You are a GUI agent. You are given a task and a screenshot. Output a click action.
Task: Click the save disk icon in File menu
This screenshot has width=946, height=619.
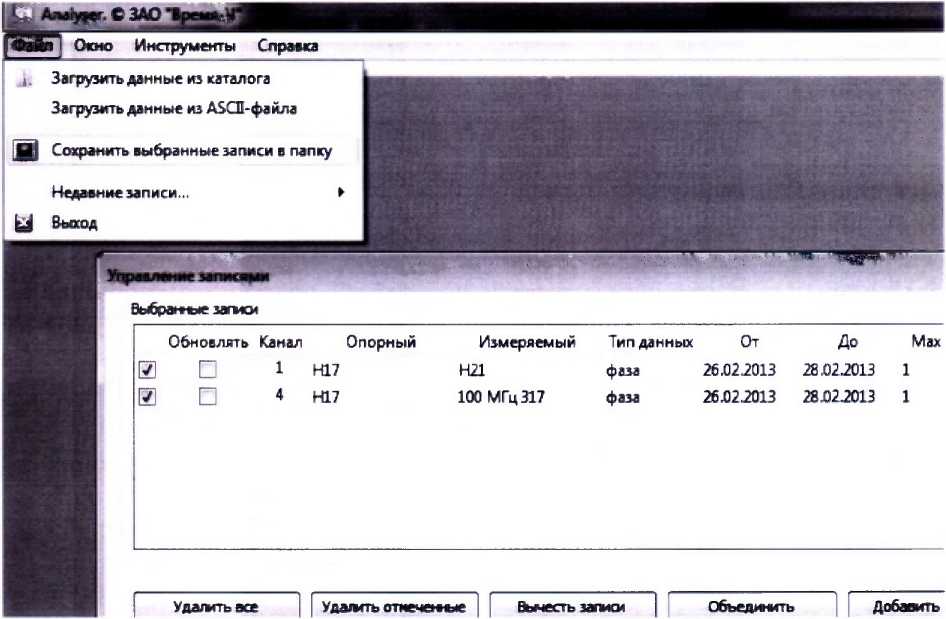[x=25, y=150]
